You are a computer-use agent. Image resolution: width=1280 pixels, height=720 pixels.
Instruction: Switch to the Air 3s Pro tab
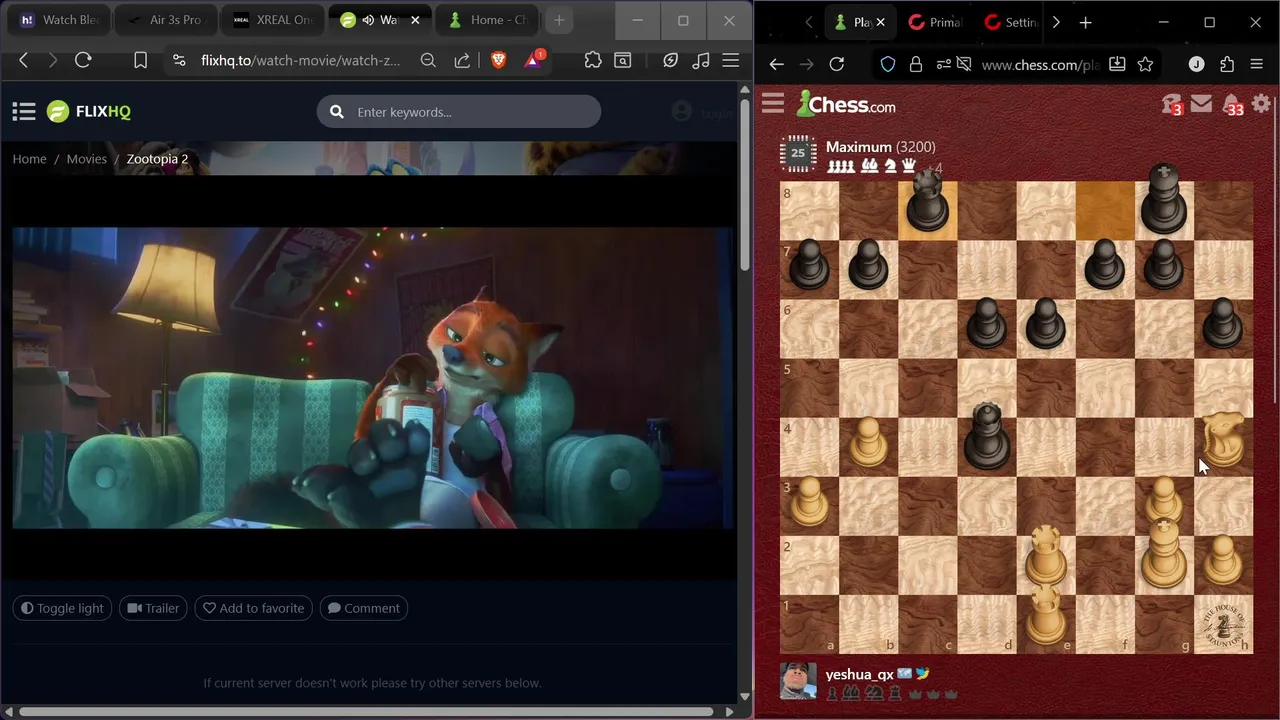click(165, 20)
